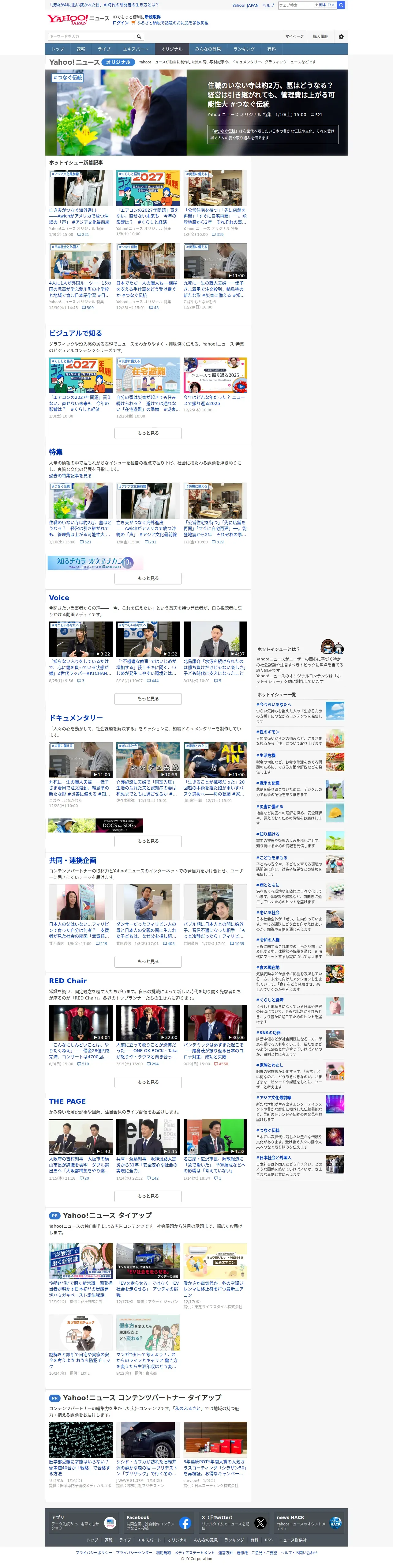393x1568 pixels.
Task: Click the ヘルプ link at top
Action: click(268, 6)
